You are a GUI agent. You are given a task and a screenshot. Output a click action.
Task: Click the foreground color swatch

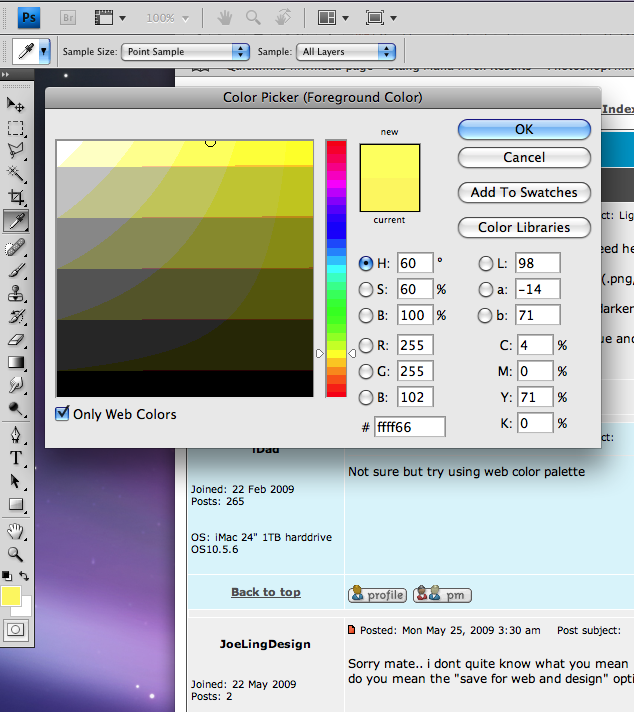11,597
